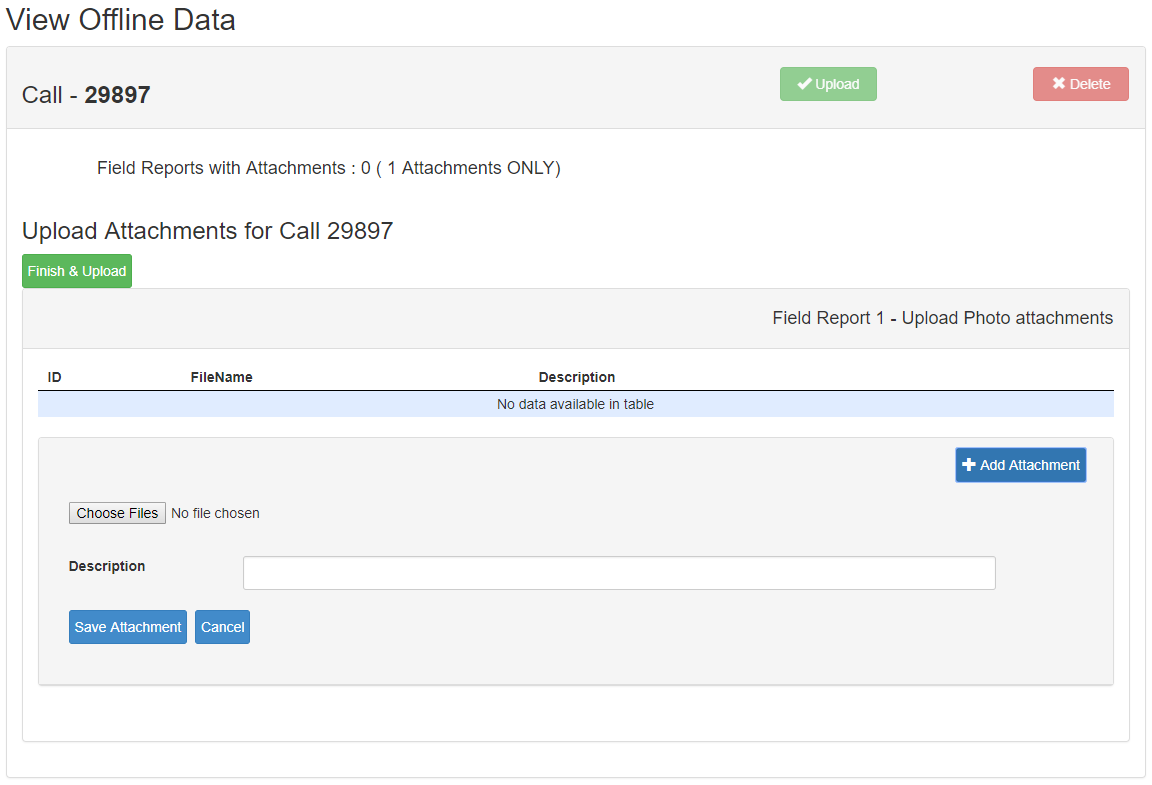The width and height of the screenshot is (1152, 785).
Task: Click the 'Upload Attachments for Call 29897' heading
Action: [207, 231]
